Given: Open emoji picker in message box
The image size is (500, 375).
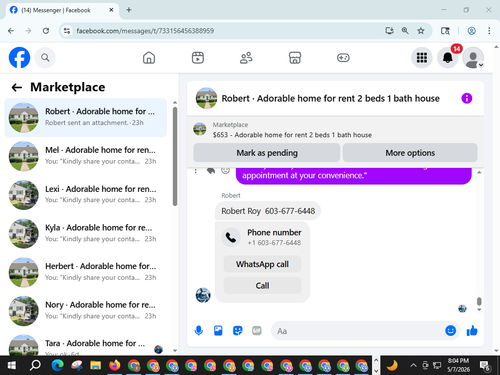Looking at the screenshot, I should click(450, 331).
